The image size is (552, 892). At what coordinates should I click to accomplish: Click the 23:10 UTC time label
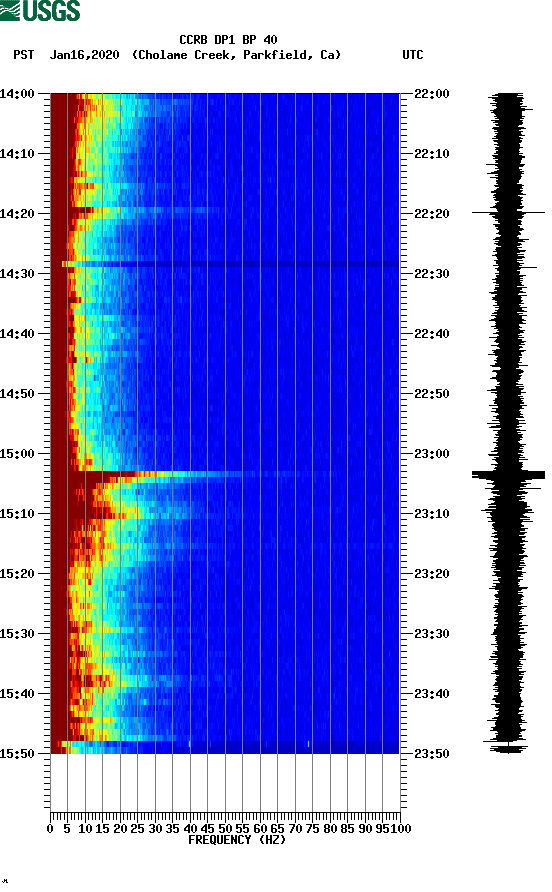pos(432,514)
